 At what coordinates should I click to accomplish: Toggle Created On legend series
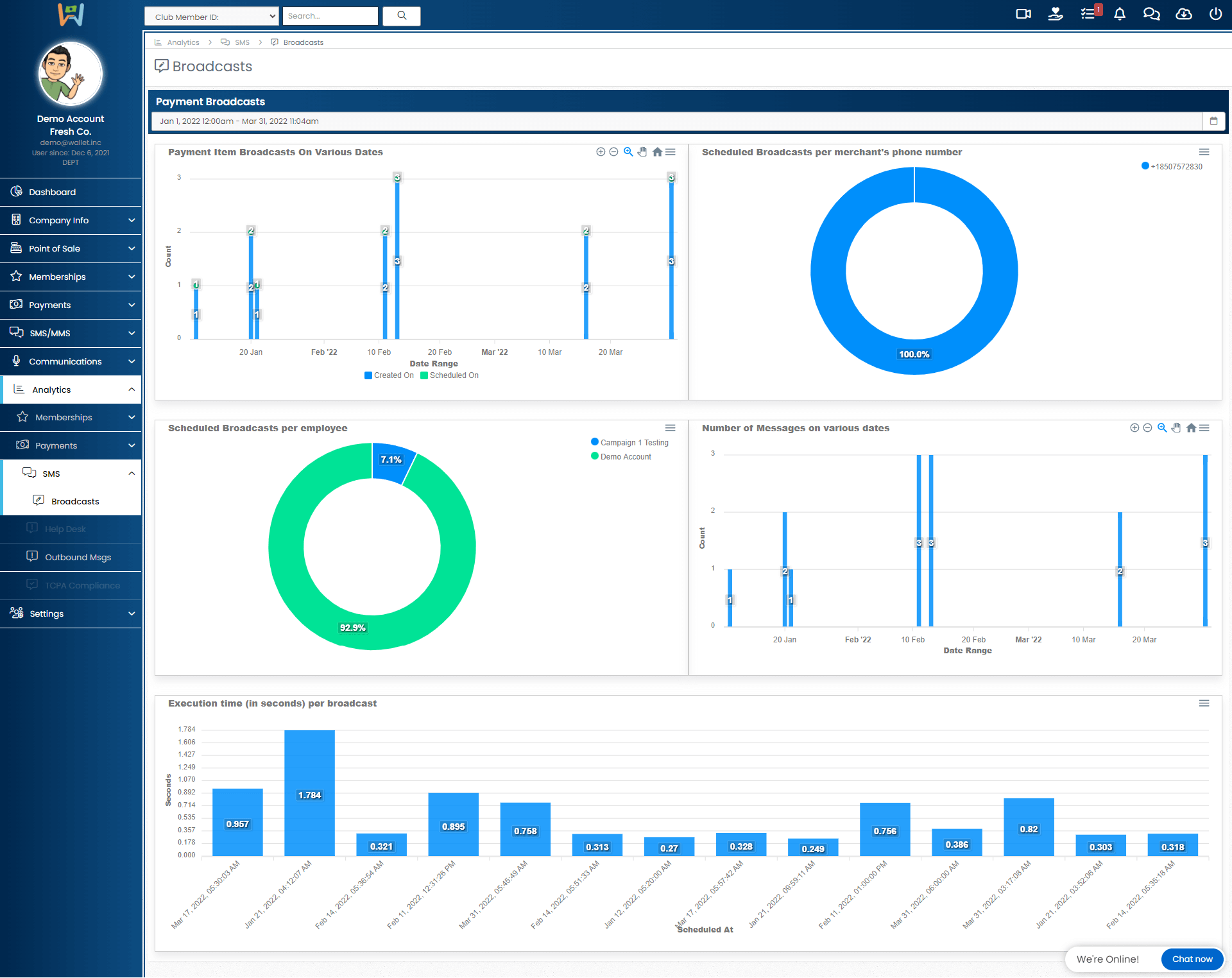pos(389,376)
